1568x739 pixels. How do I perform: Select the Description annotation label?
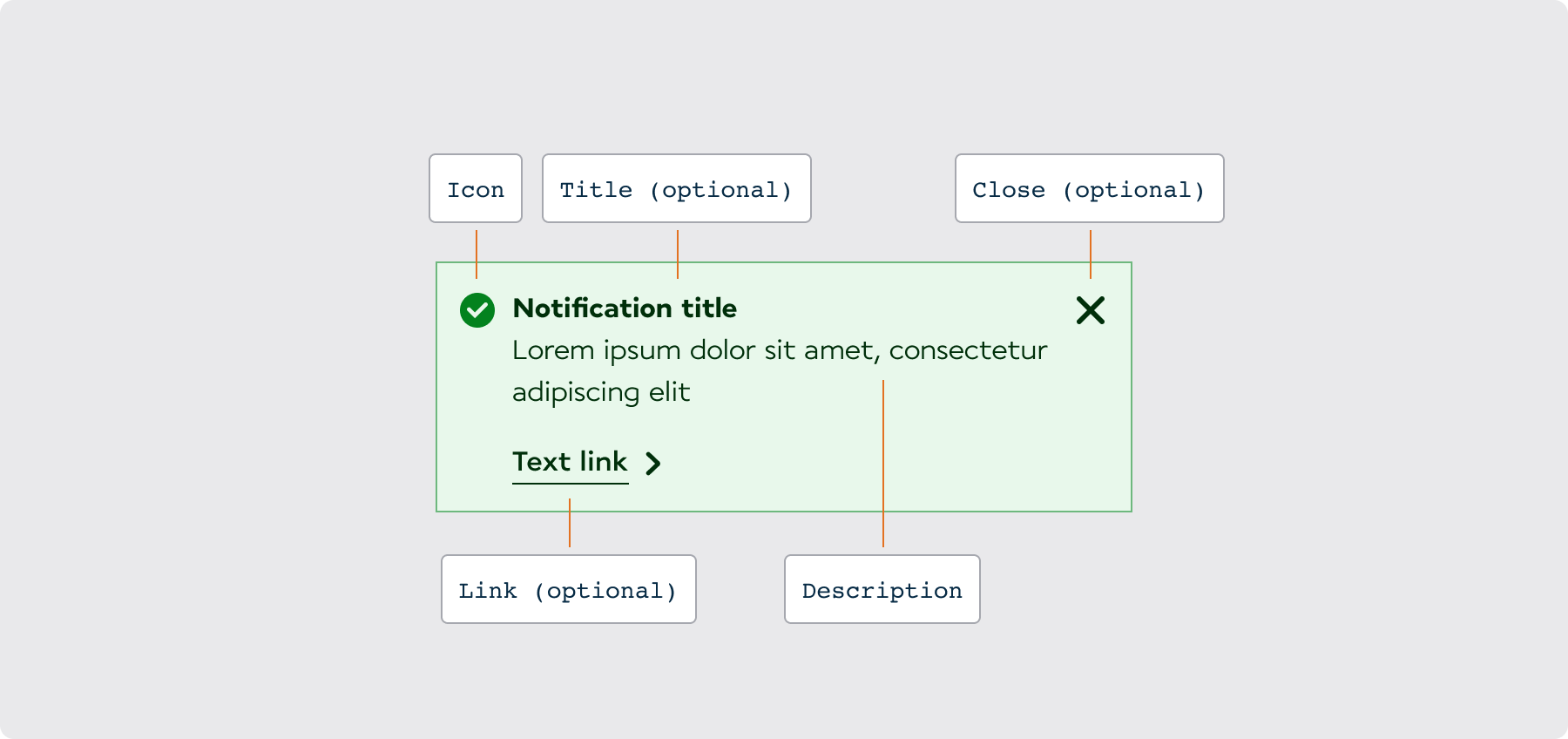point(882,590)
